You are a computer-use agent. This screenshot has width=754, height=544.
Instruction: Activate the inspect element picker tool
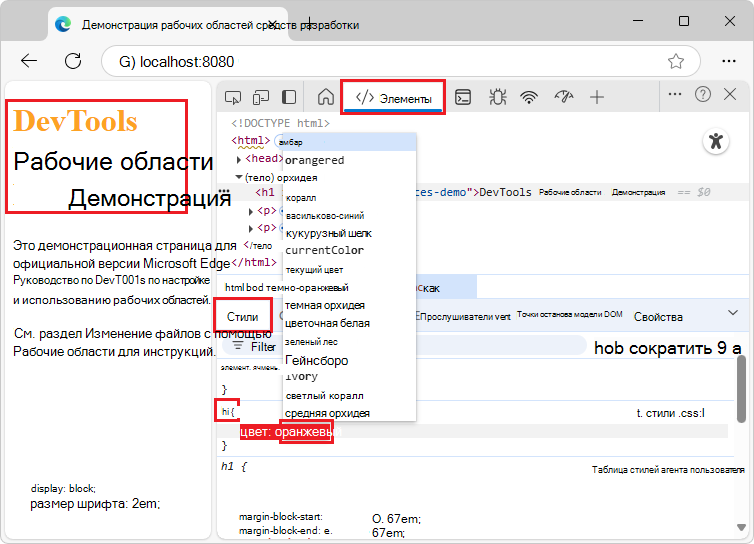(x=233, y=98)
